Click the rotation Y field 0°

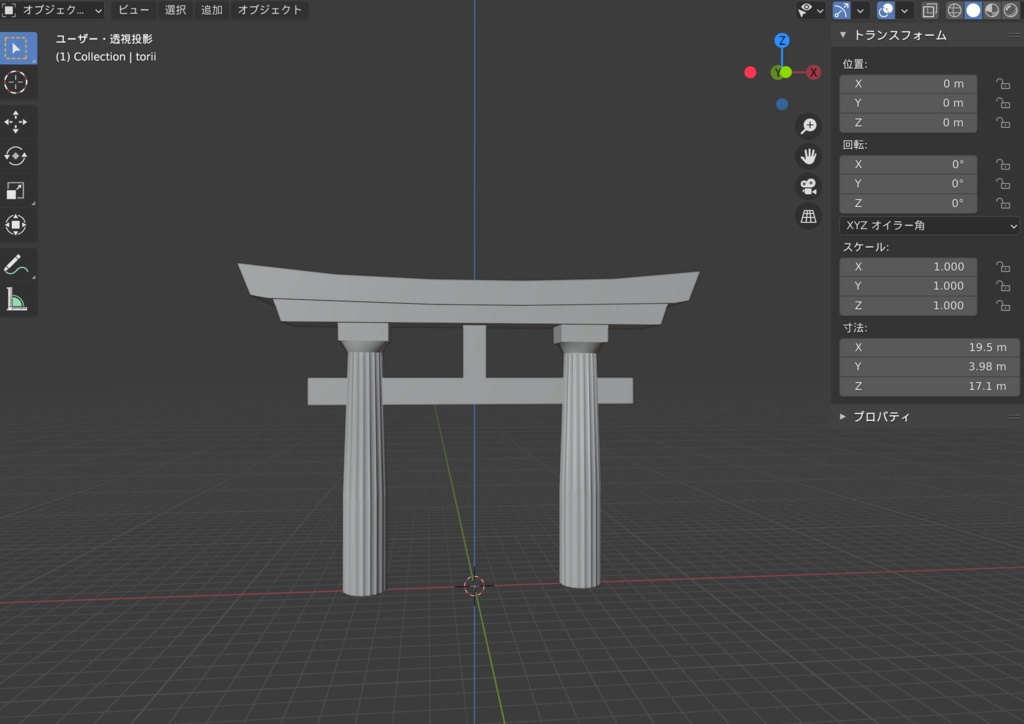[x=908, y=184]
